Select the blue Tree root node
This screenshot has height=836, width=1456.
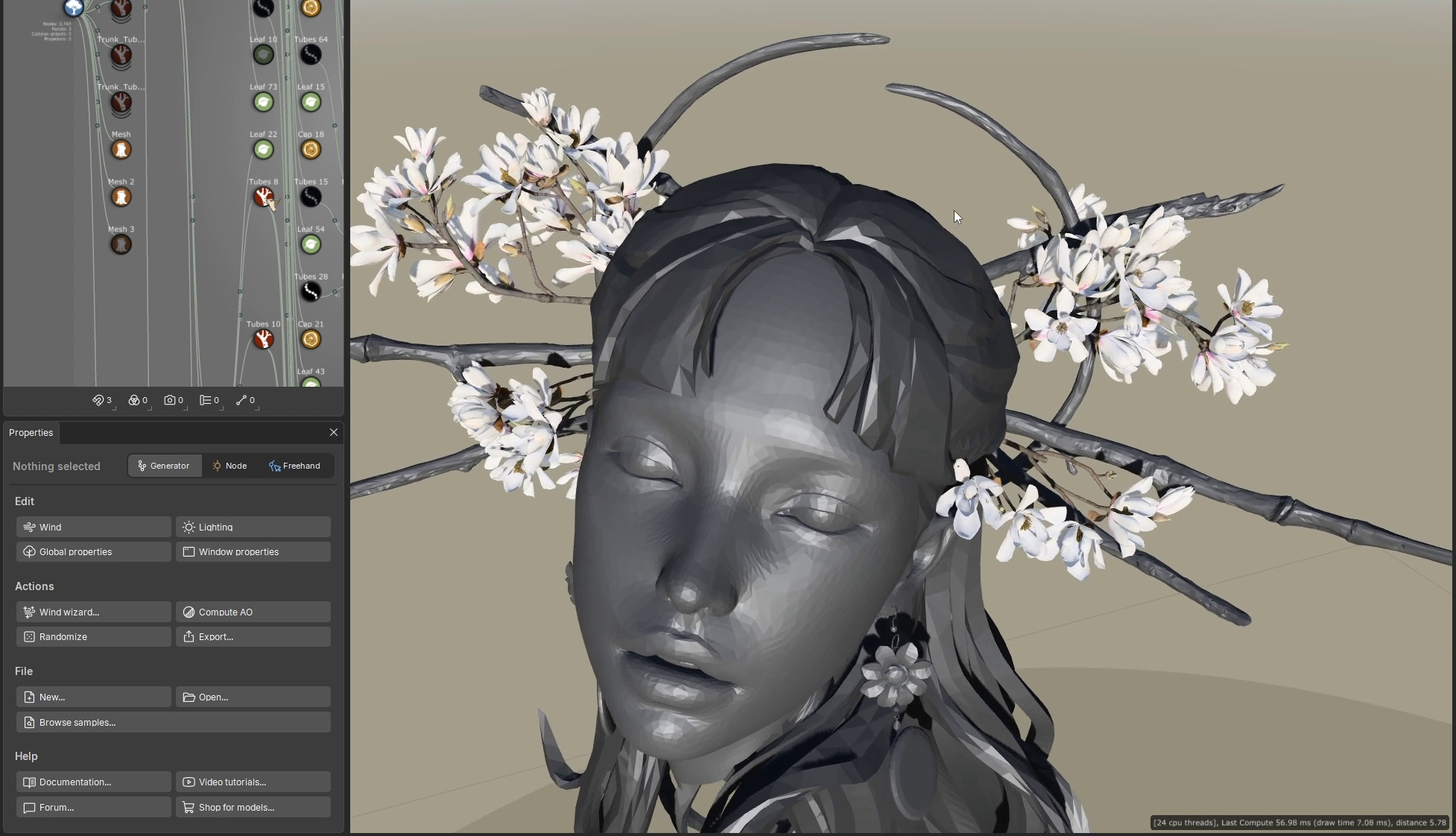pyautogui.click(x=74, y=8)
